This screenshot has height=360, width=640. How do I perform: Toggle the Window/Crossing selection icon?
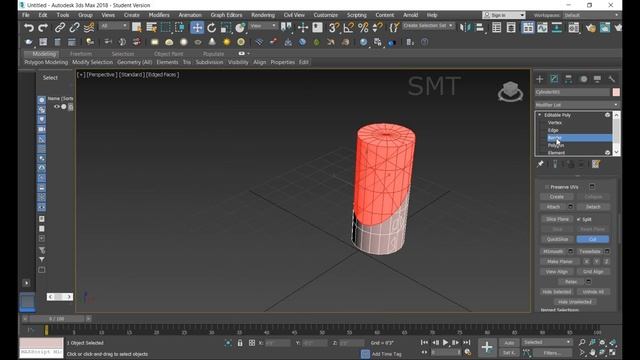(180, 27)
